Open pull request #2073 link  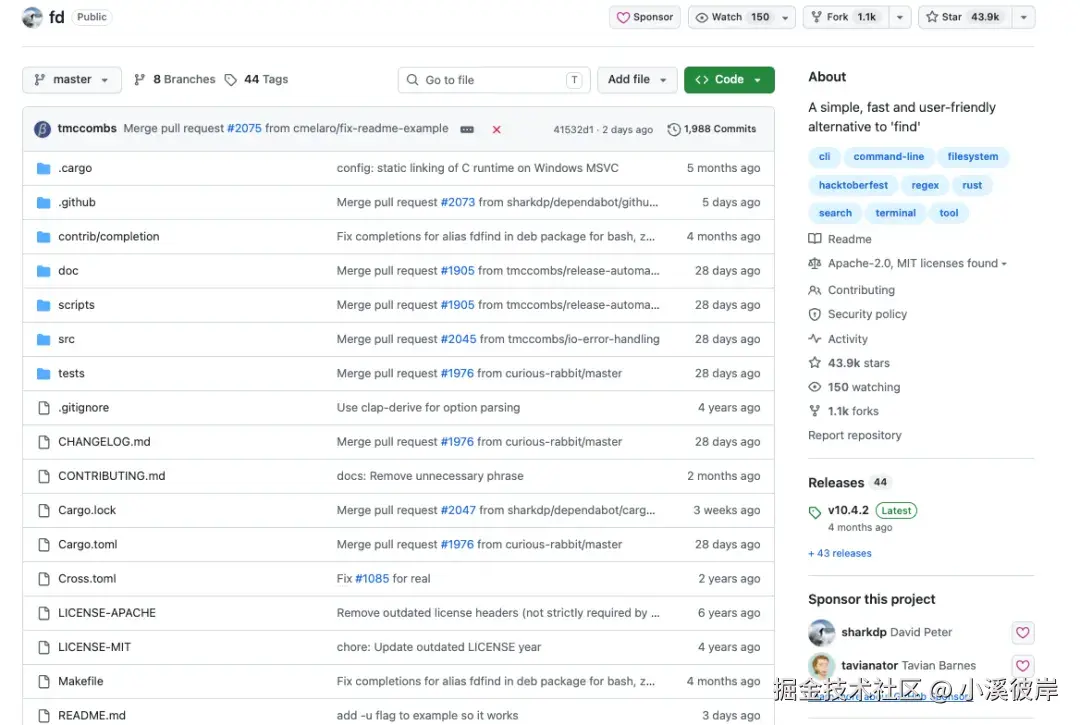[458, 202]
